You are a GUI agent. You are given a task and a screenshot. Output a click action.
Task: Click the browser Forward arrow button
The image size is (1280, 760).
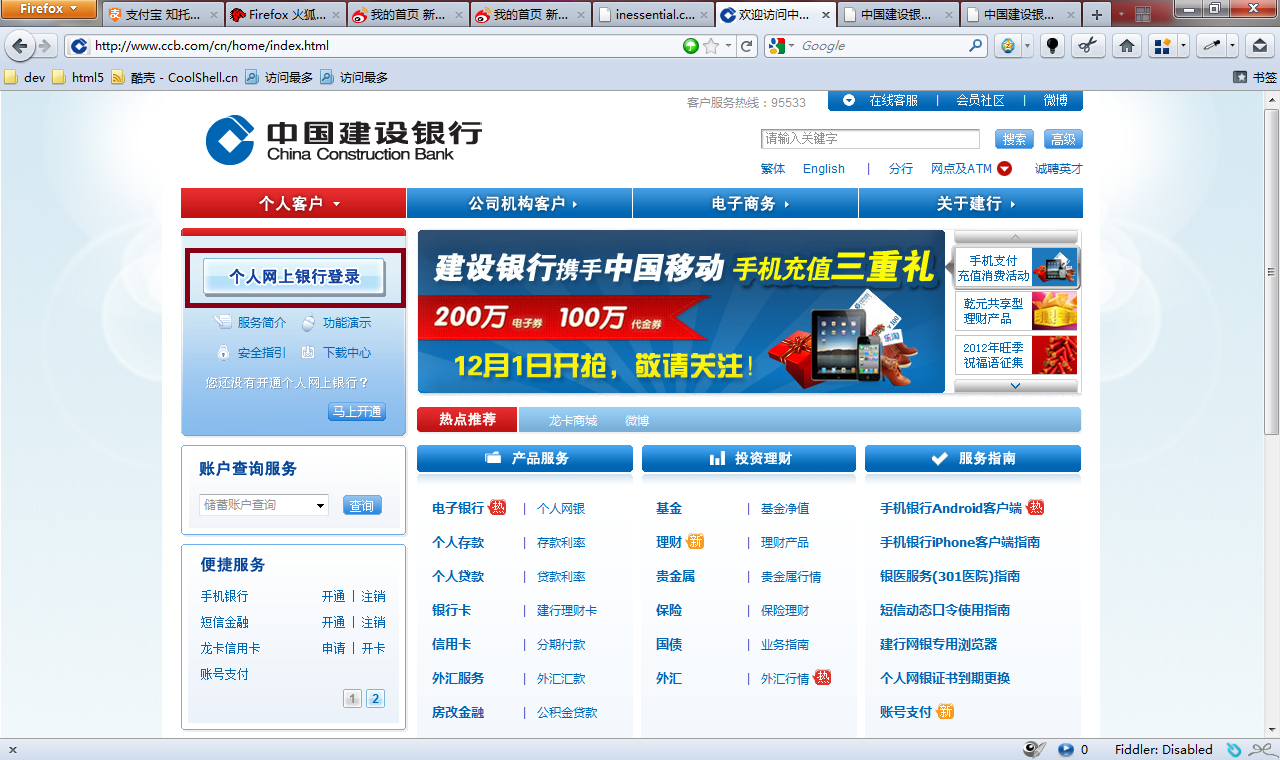click(x=45, y=46)
